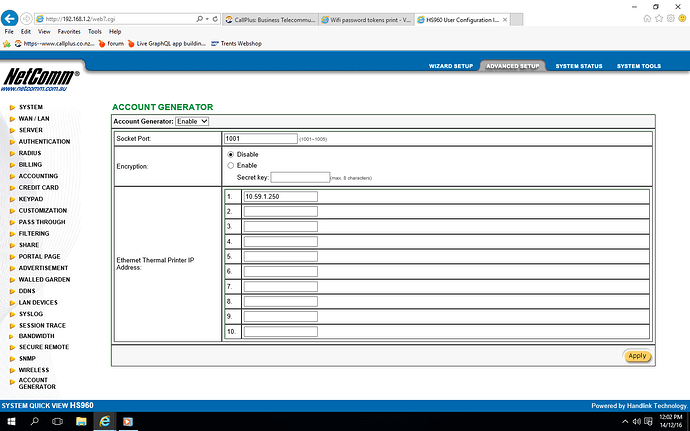The image size is (690, 431).
Task: Open the ACCOUNT GENERATOR sidebar item
Action: click(37, 383)
